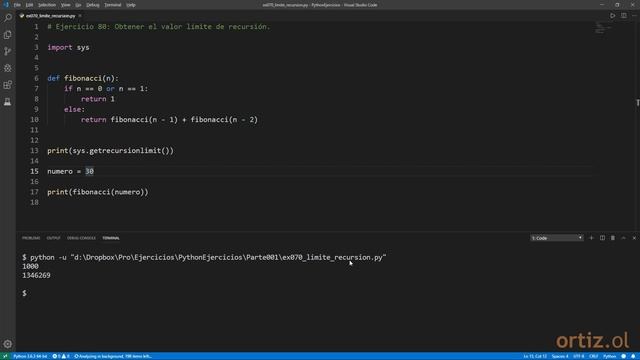
Task: Switch to the Debug Console tab
Action: tap(81, 238)
